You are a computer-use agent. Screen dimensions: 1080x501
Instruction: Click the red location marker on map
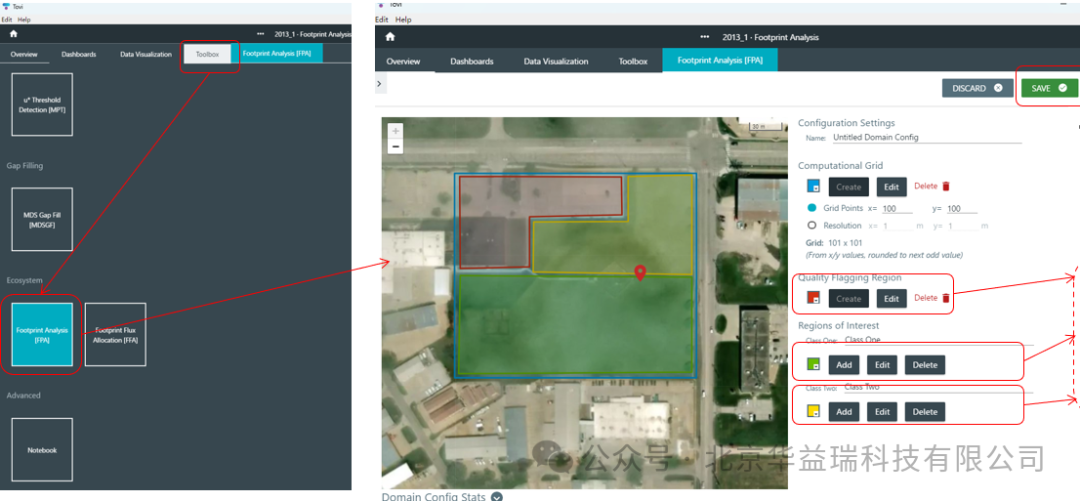coord(641,273)
